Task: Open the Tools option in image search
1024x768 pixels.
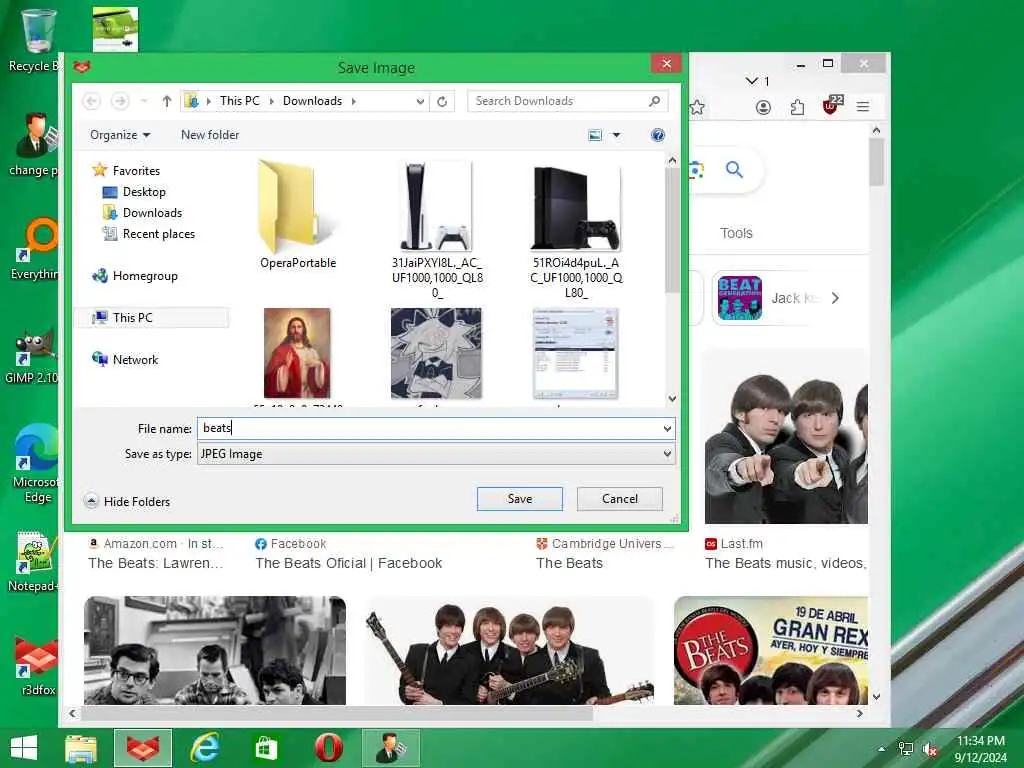Action: [x=736, y=233]
